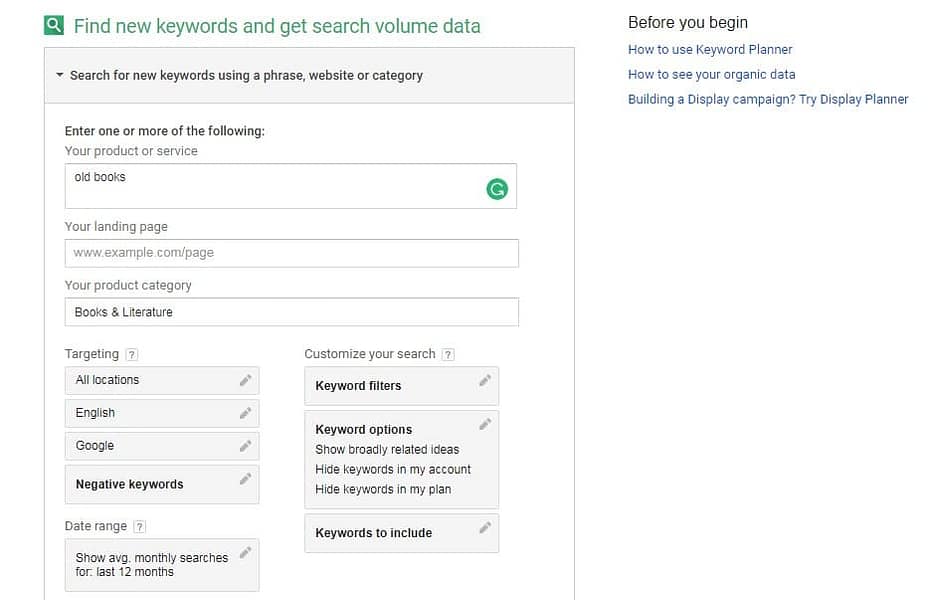The image size is (930, 600).
Task: Open How to see your organic data
Action: (x=711, y=74)
